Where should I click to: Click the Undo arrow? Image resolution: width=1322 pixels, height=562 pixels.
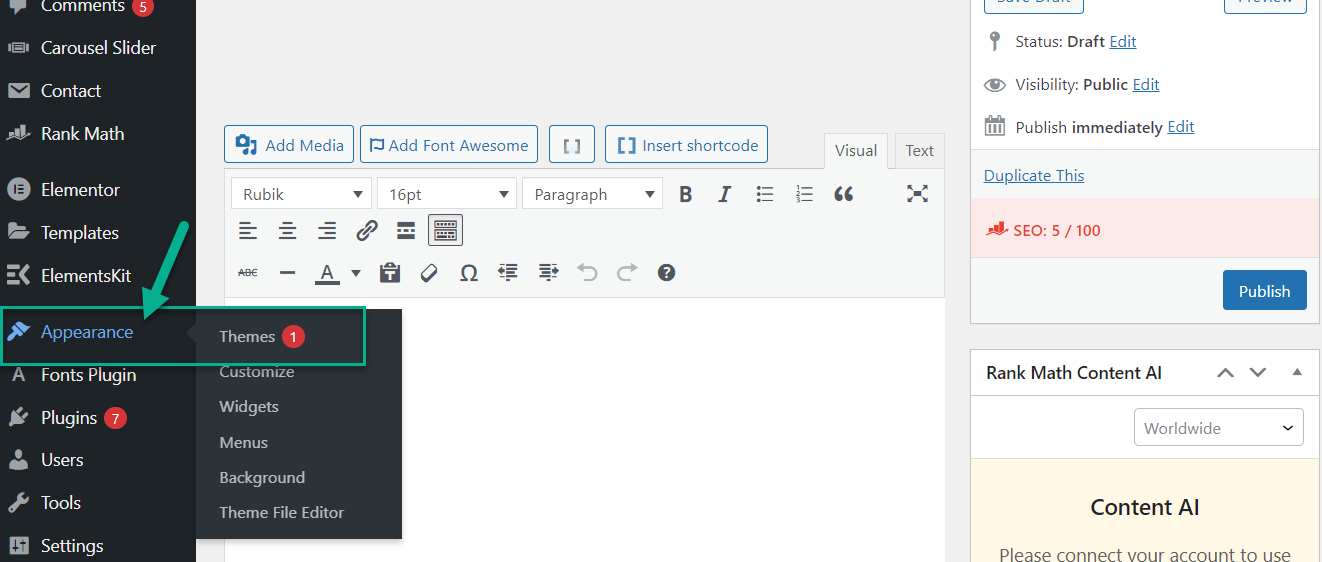[587, 272]
